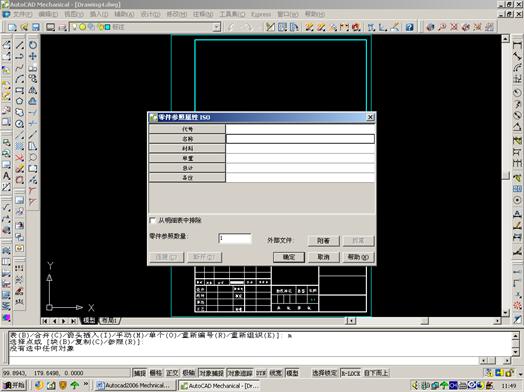
Task: Select the Linear dimension tool on right toolbar
Action: (517, 45)
